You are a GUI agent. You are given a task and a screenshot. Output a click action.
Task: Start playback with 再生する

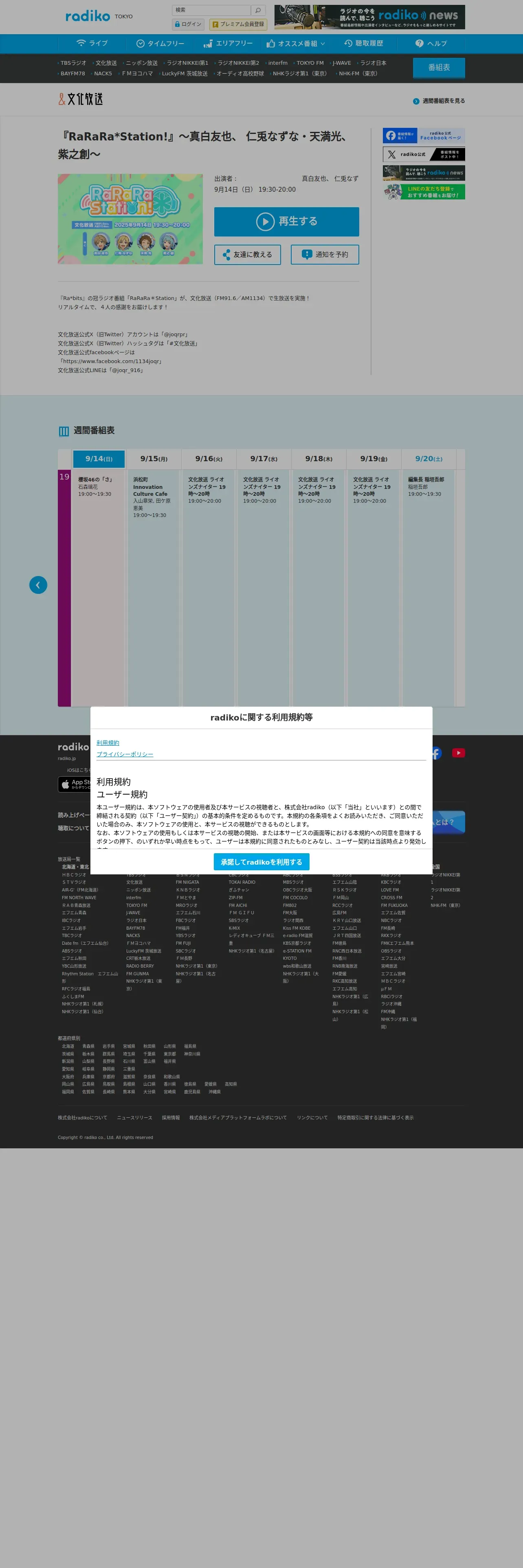pyautogui.click(x=287, y=221)
